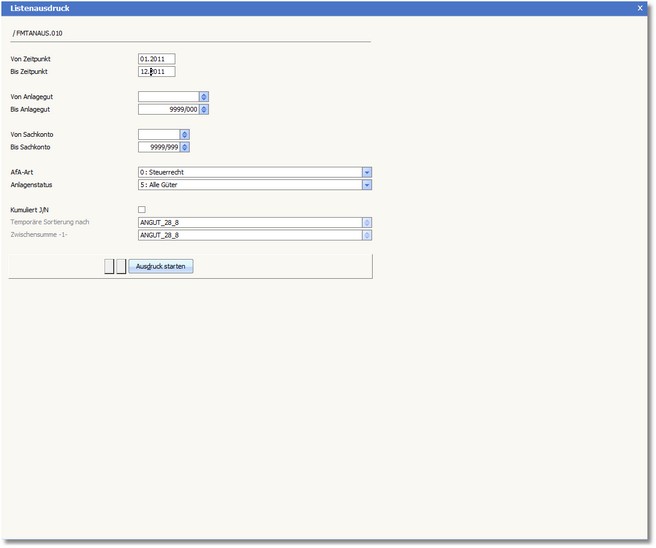Click Temporäre Sortierung nach lookup icon
656x548 pixels.
[367, 222]
